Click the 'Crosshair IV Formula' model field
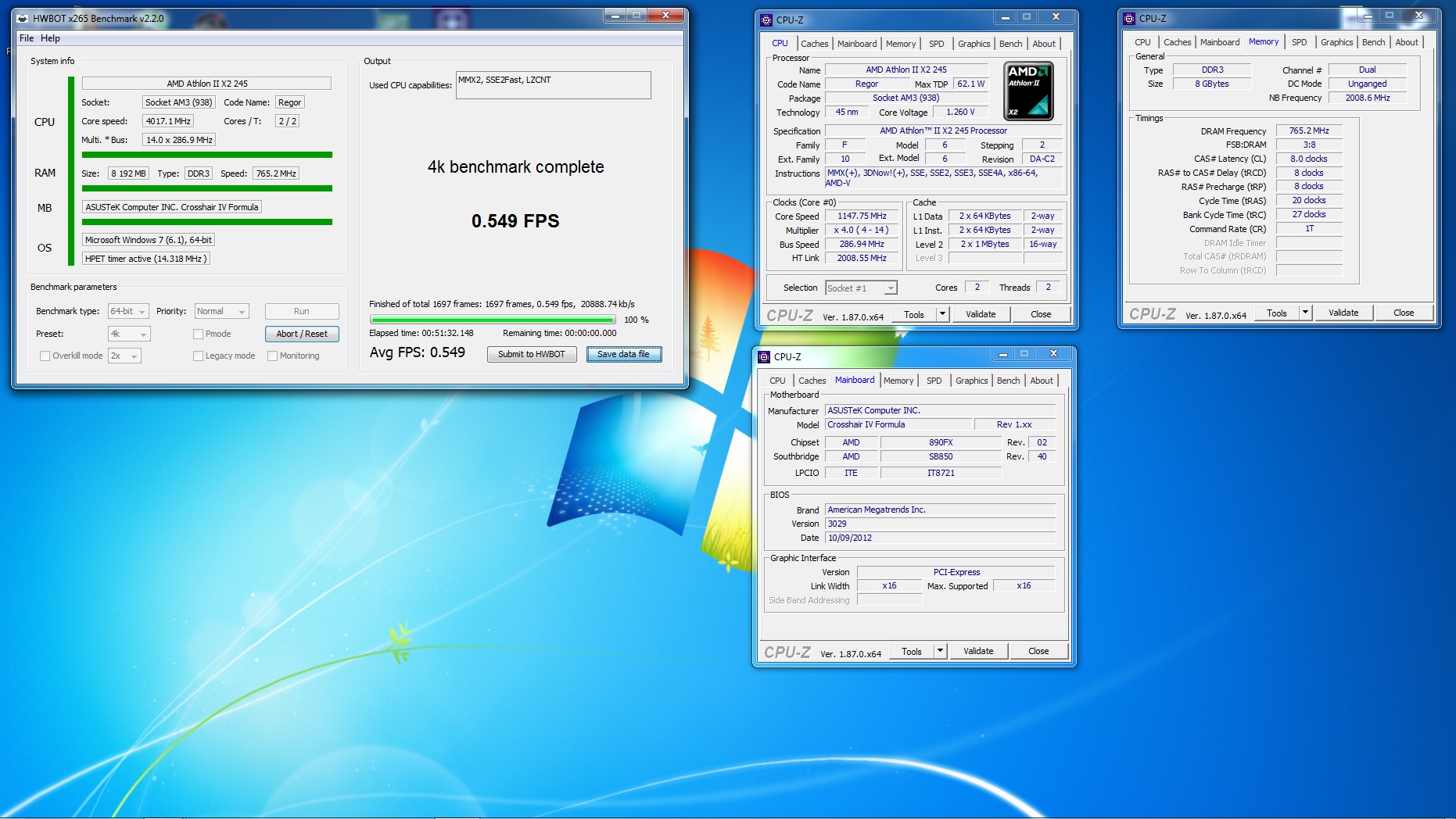This screenshot has width=1456, height=819. click(x=899, y=424)
